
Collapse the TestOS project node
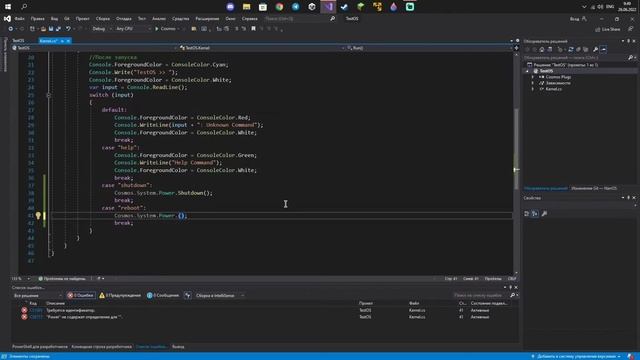tap(527, 71)
